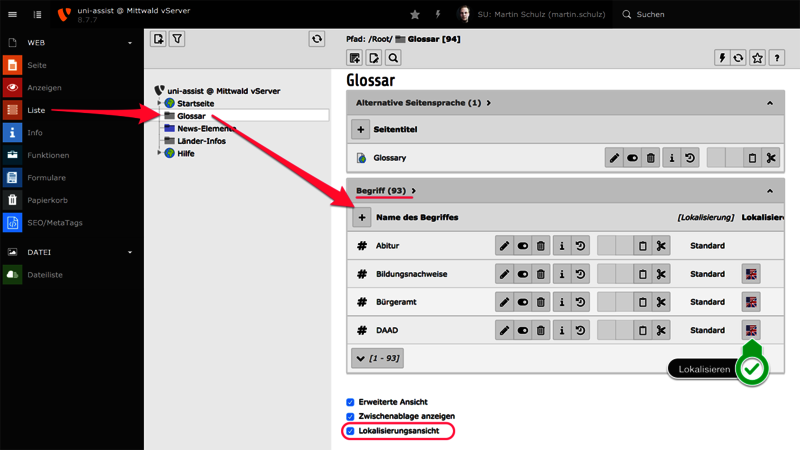Refresh the page tree
The width and height of the screenshot is (800, 450).
point(317,39)
